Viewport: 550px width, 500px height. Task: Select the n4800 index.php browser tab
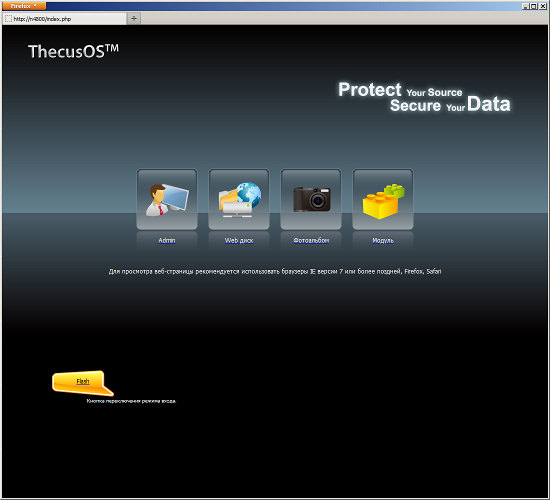click(65, 19)
